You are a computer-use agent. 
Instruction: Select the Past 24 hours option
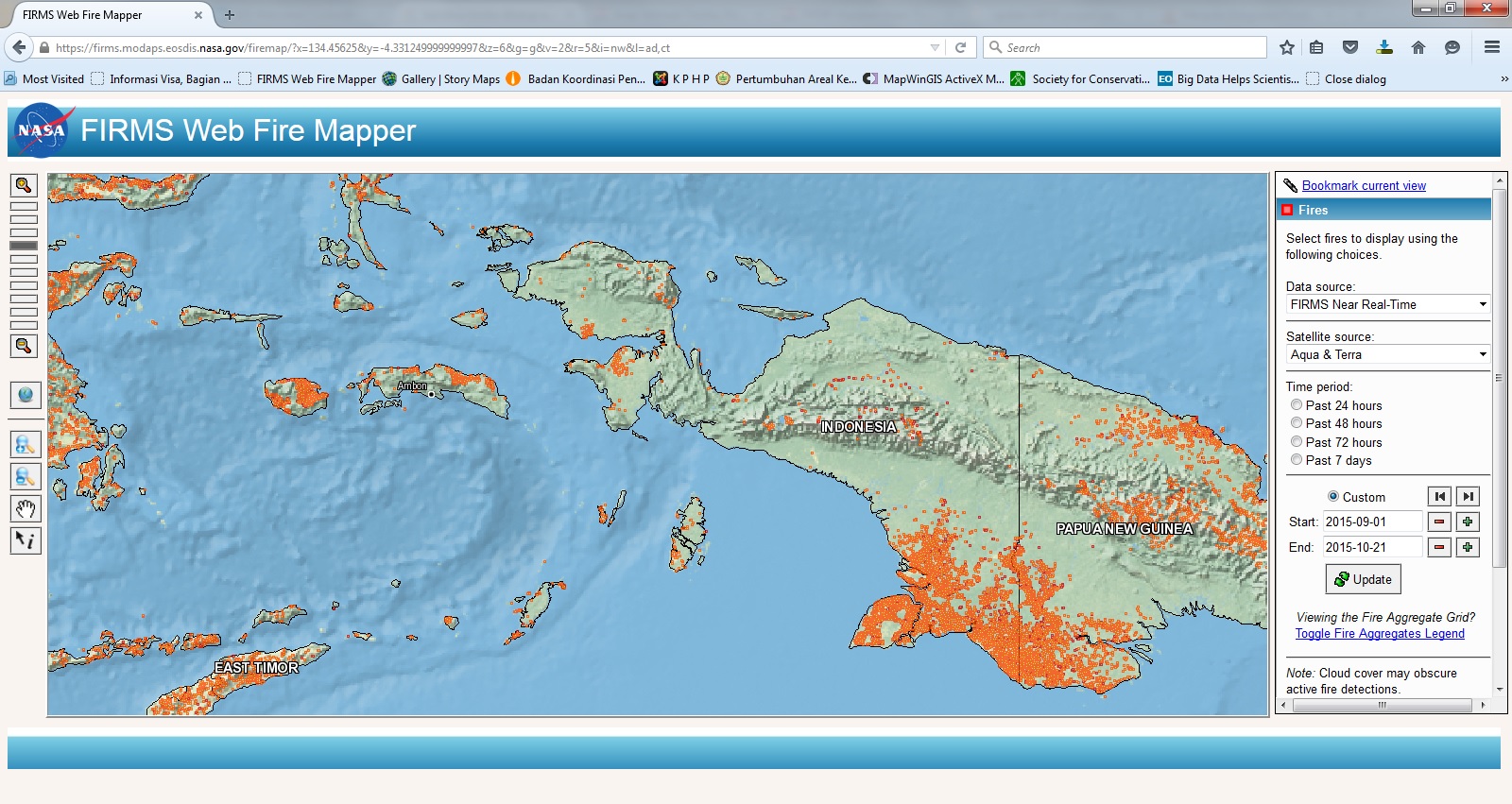click(1297, 405)
